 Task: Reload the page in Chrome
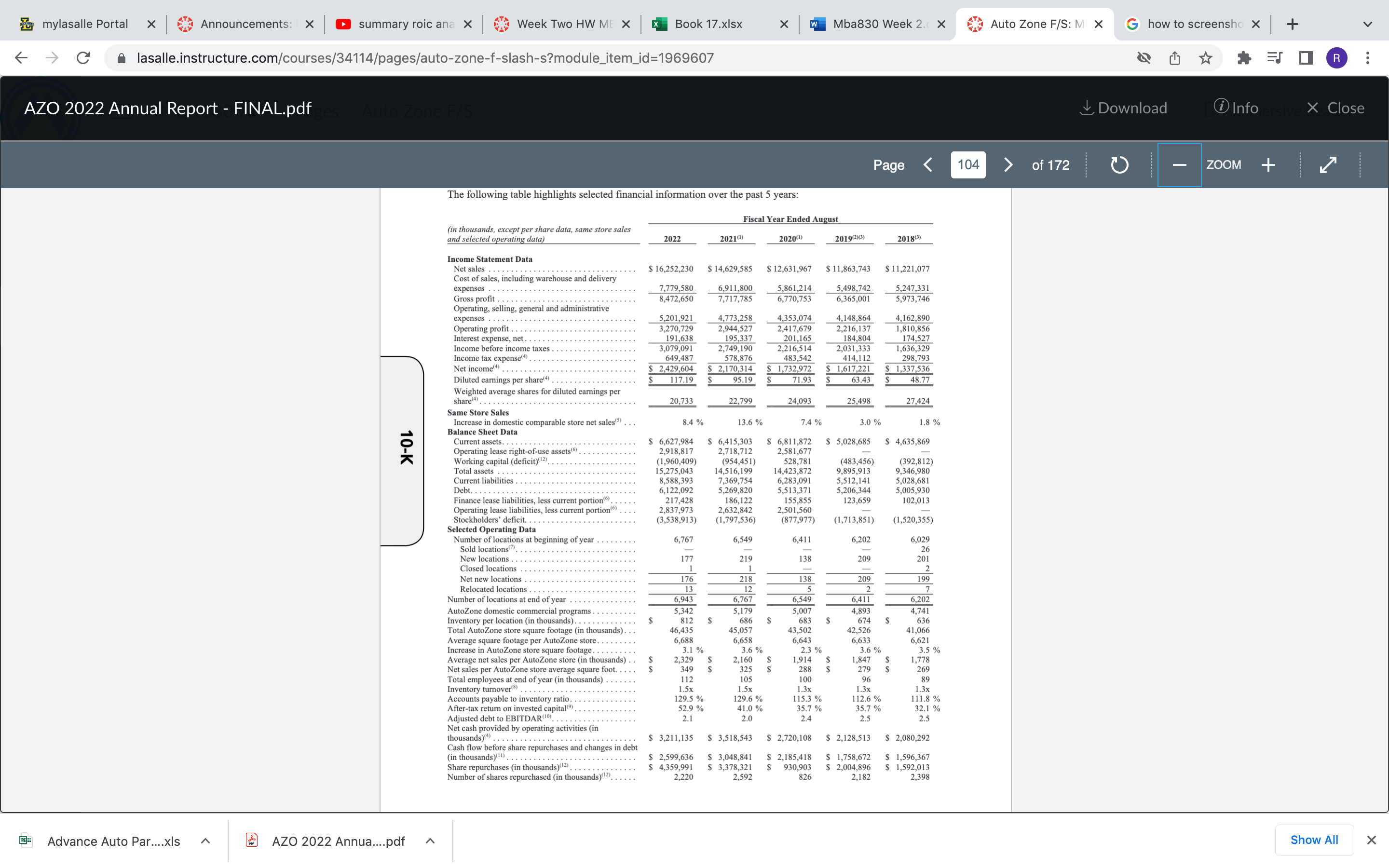click(82, 57)
